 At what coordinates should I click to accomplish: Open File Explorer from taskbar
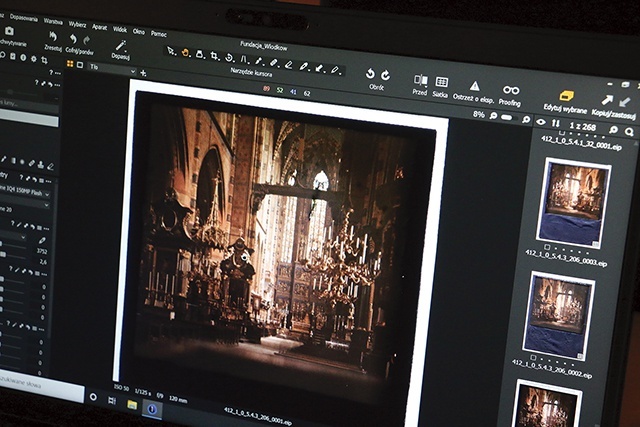pyautogui.click(x=132, y=405)
